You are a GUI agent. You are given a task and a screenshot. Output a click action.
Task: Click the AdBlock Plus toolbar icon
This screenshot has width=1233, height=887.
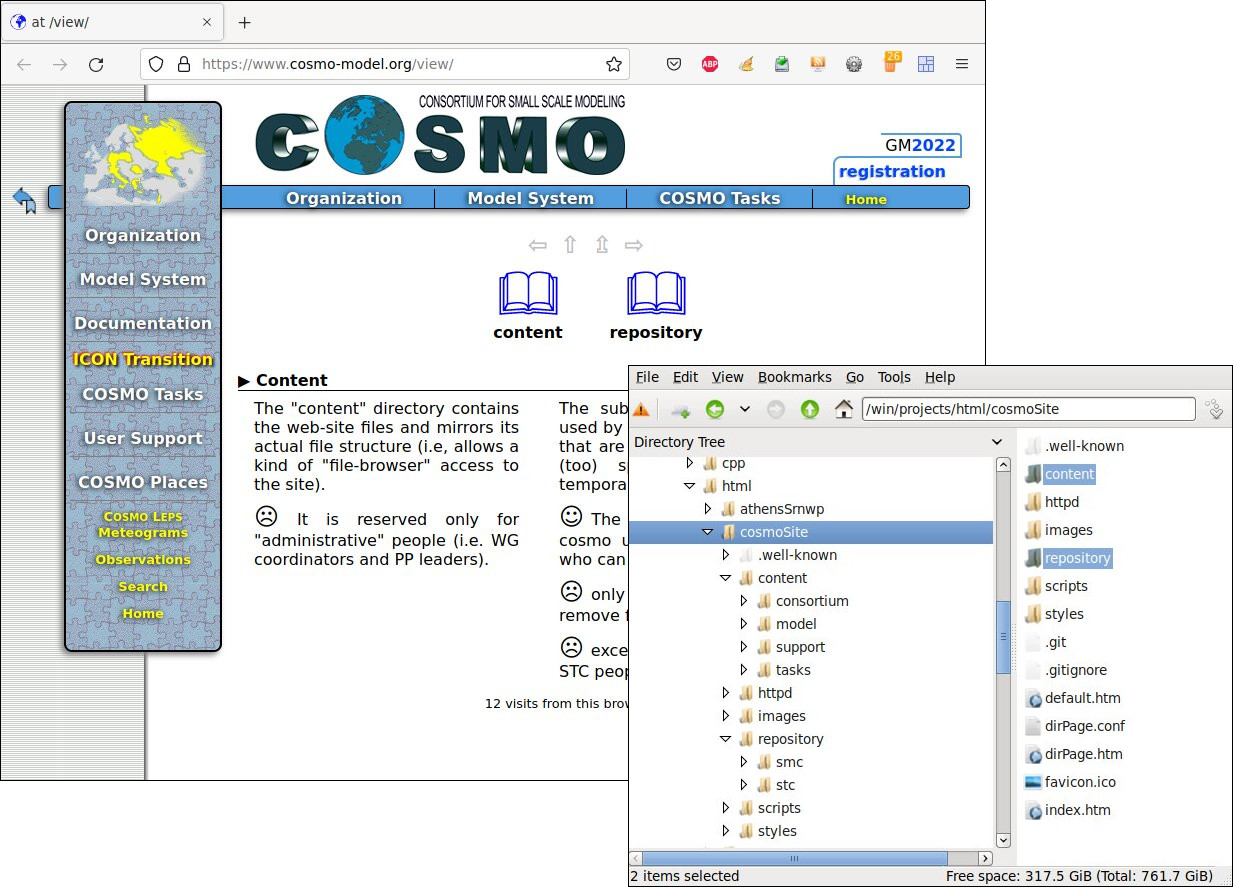click(x=709, y=64)
